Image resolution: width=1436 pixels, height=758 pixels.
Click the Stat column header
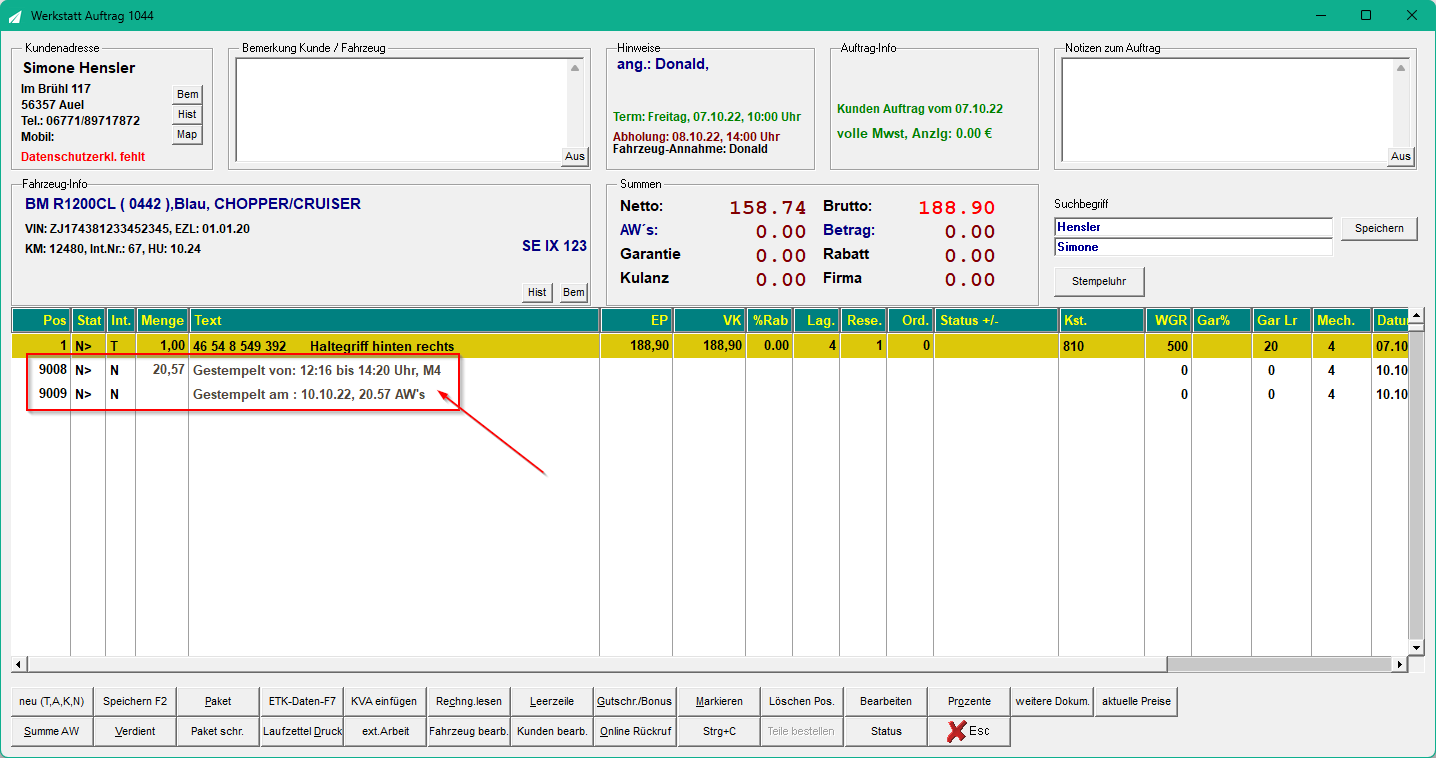click(89, 320)
